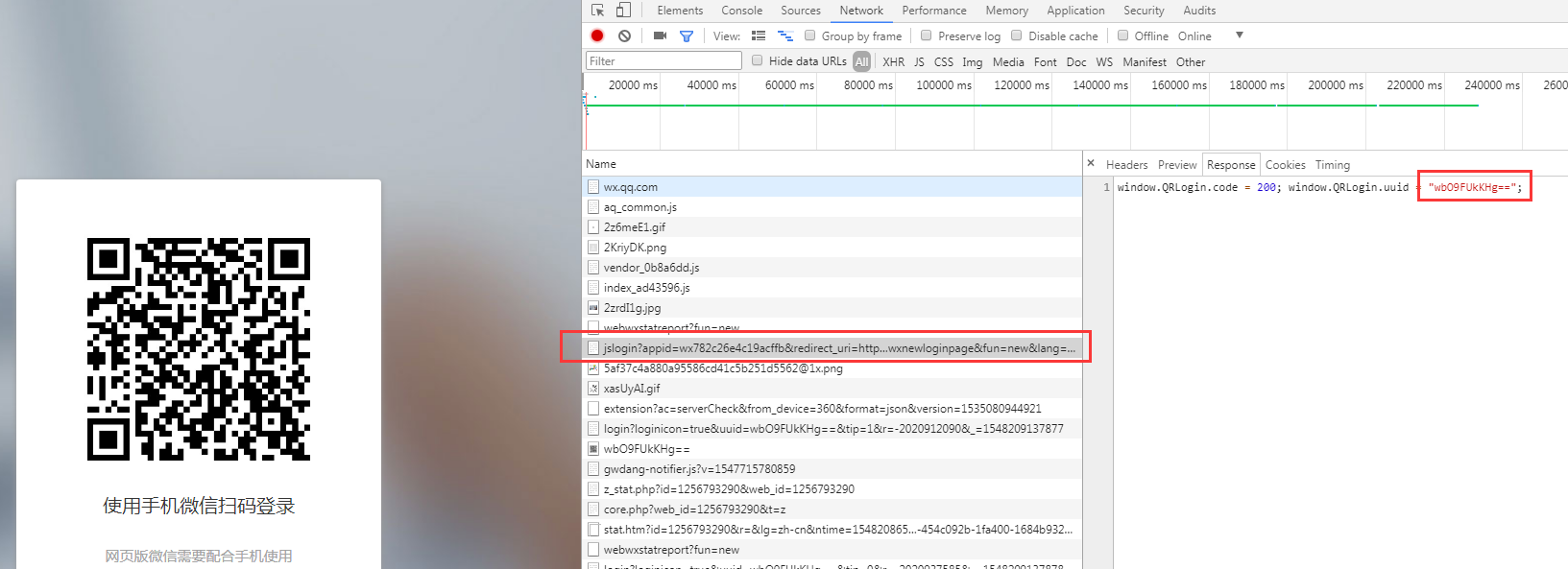Filter requests by Other type

1191,61
